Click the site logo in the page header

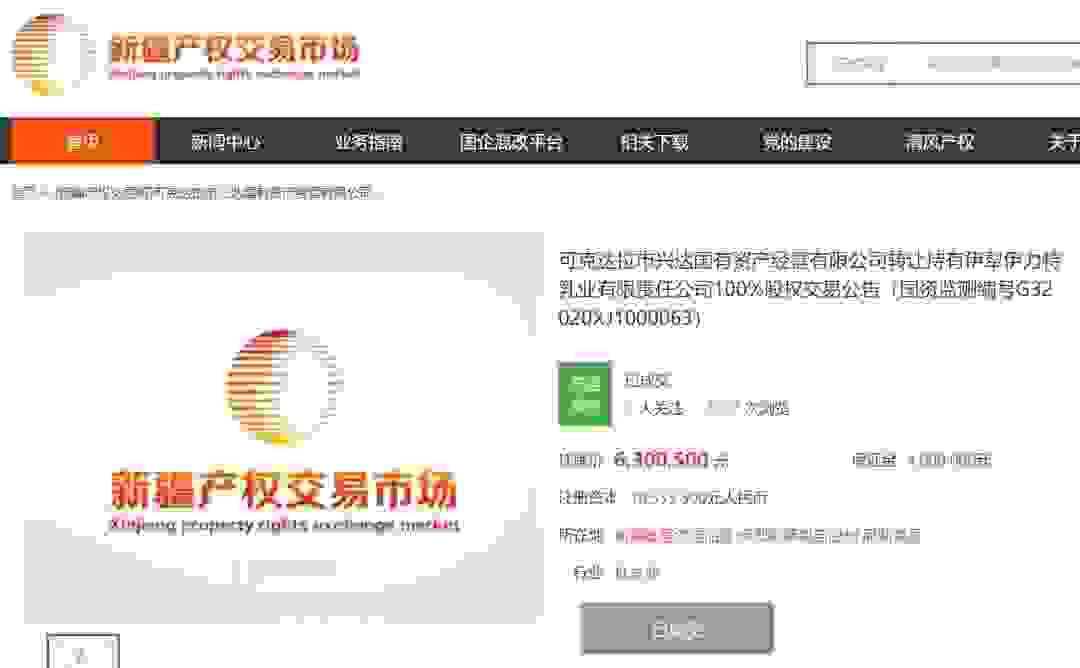[x=186, y=55]
